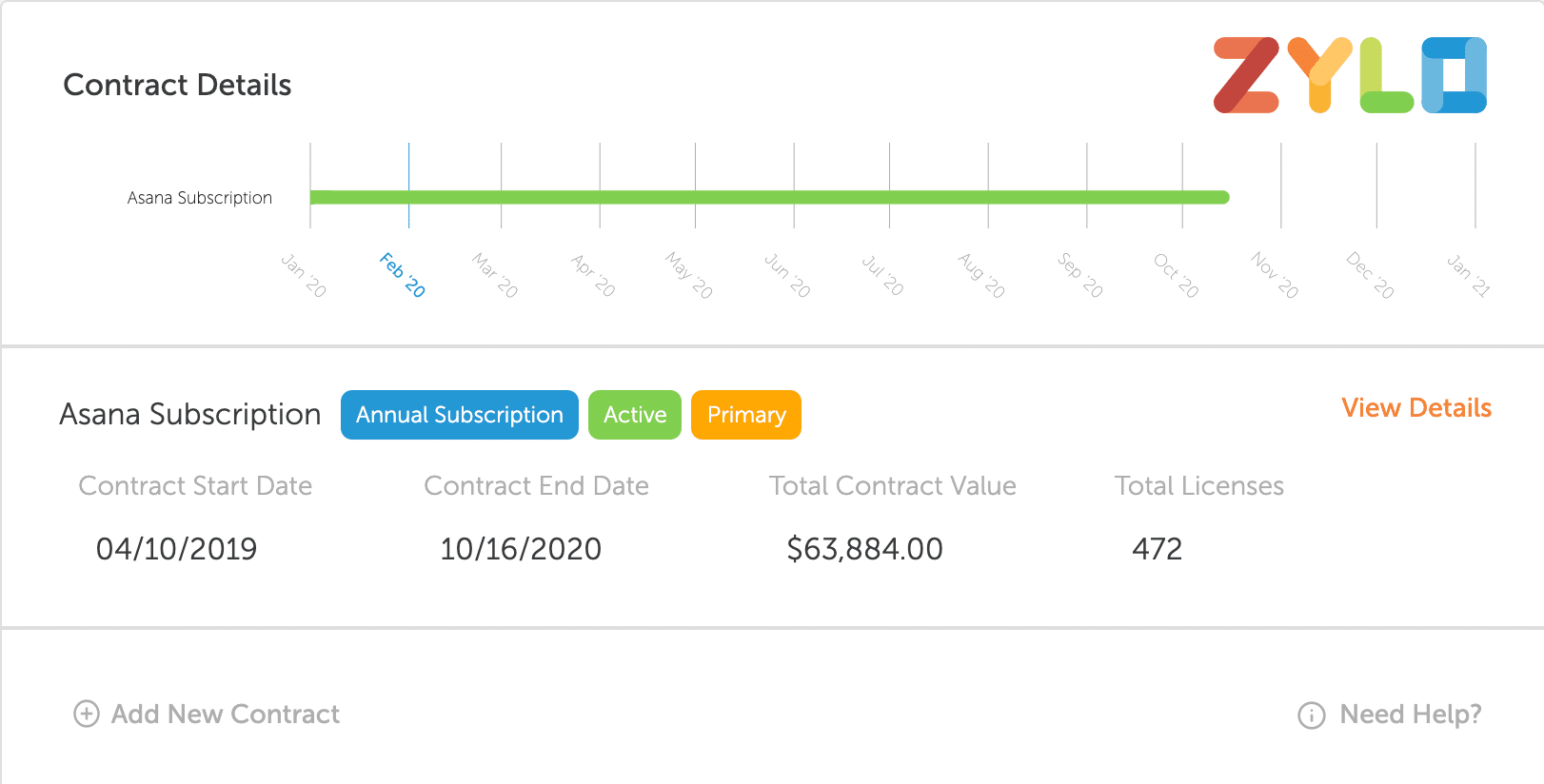Click the end date value 10/16/2020
The height and width of the screenshot is (784, 1544).
click(x=521, y=549)
